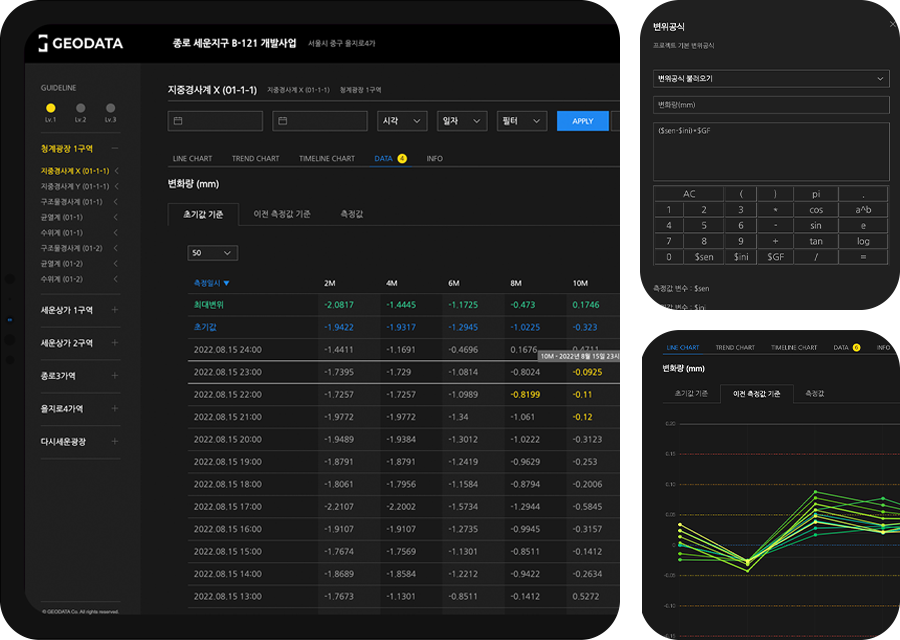Open the calendar icon in the first date field
The image size is (900, 640).
tap(178, 121)
